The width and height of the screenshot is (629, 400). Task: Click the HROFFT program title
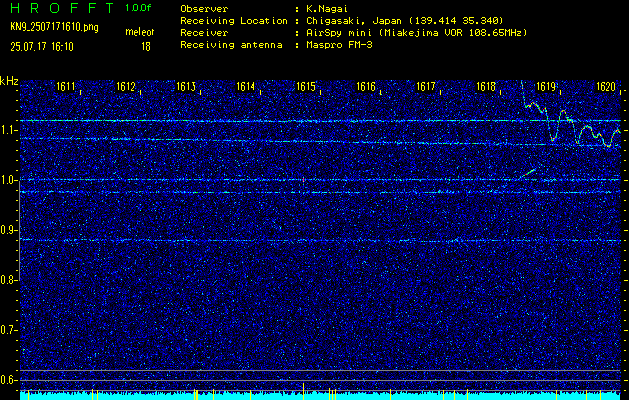[62, 8]
